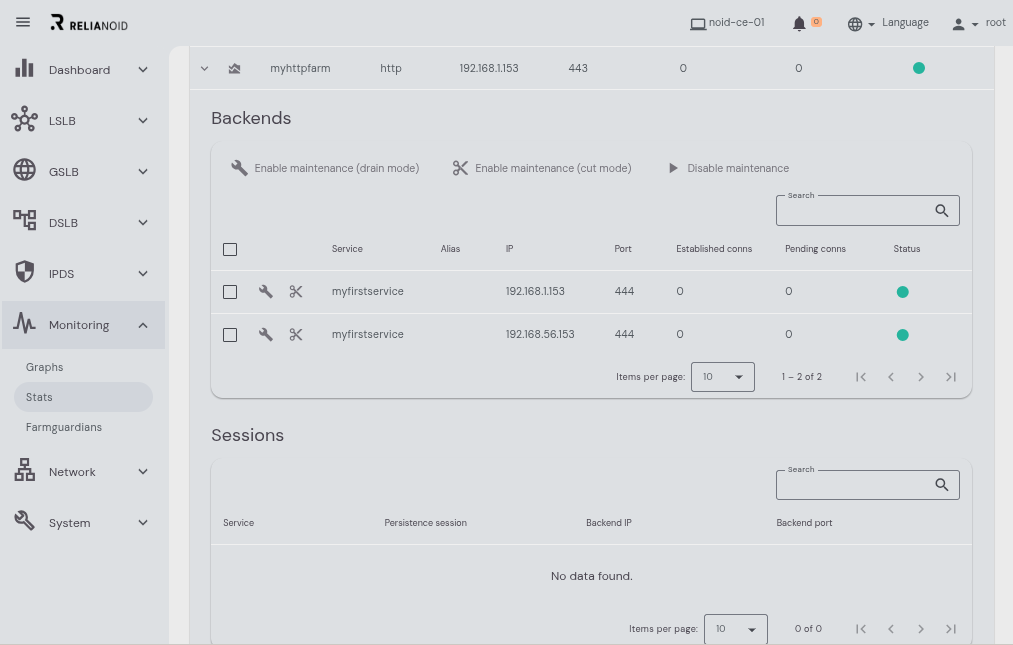Expand the LSLB menu chevron
Image resolution: width=1013 pixels, height=645 pixels.
pyautogui.click(x=143, y=121)
